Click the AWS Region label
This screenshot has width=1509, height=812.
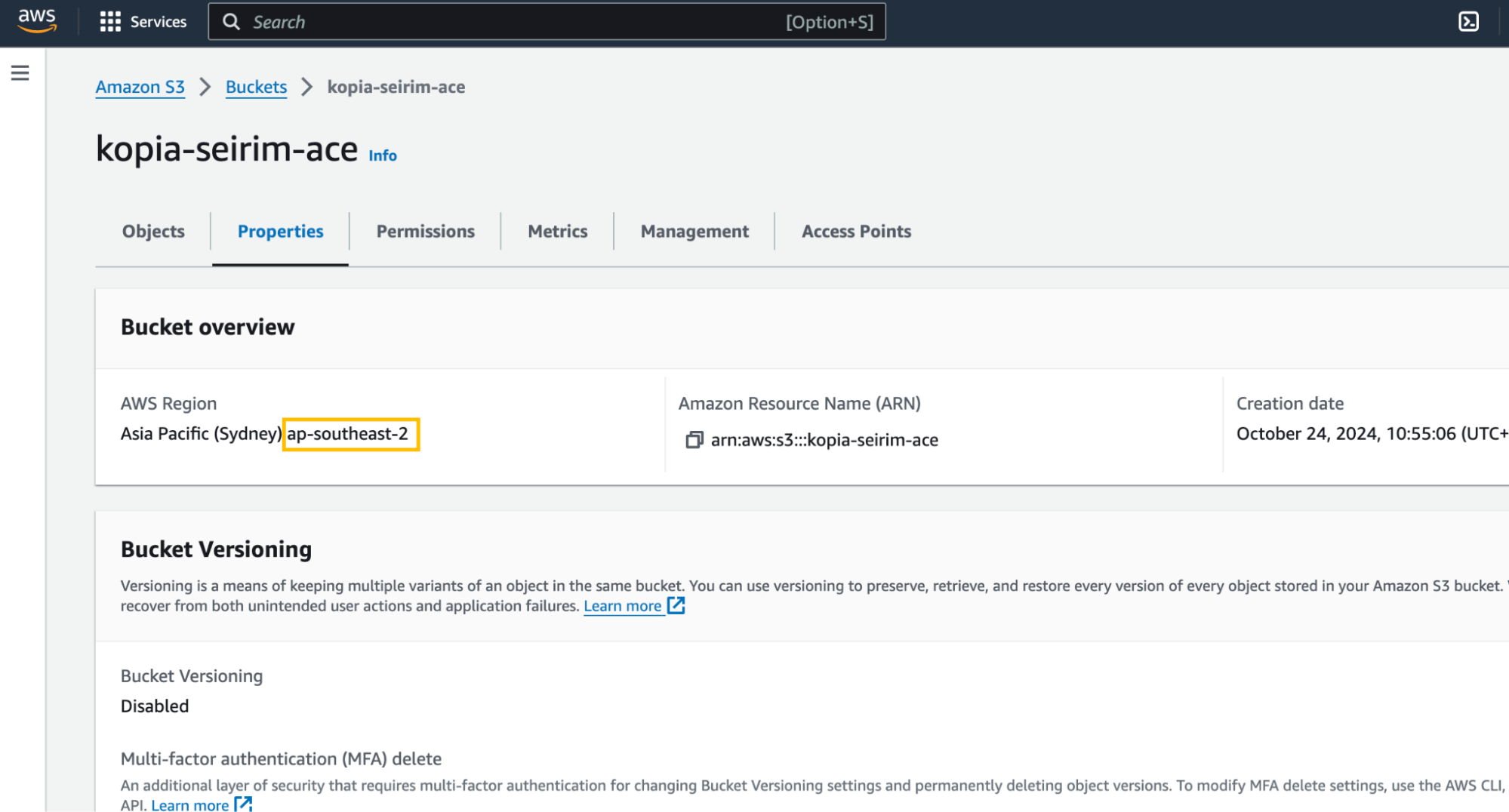click(x=168, y=404)
